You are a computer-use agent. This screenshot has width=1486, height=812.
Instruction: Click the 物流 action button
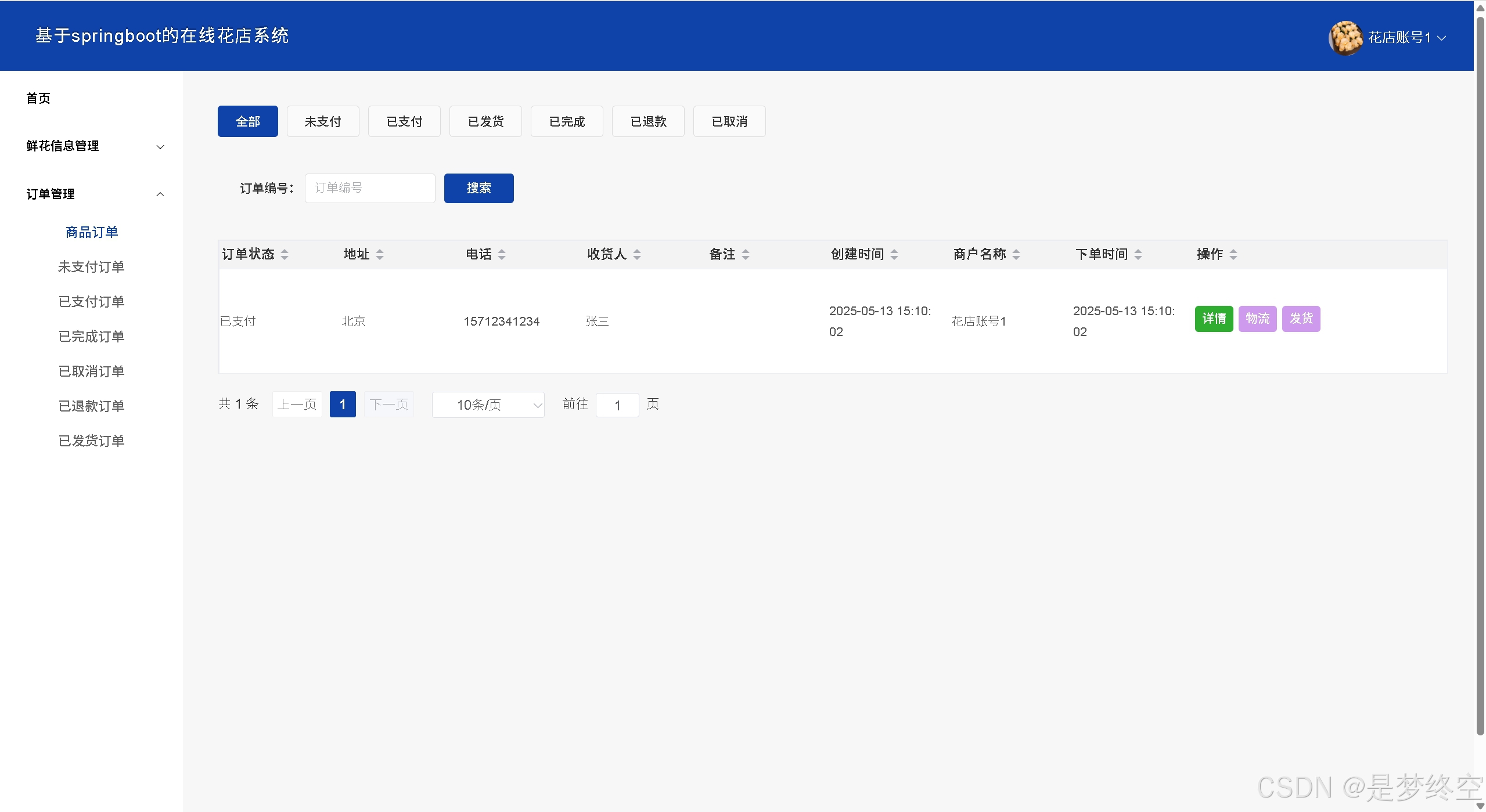(x=1258, y=319)
